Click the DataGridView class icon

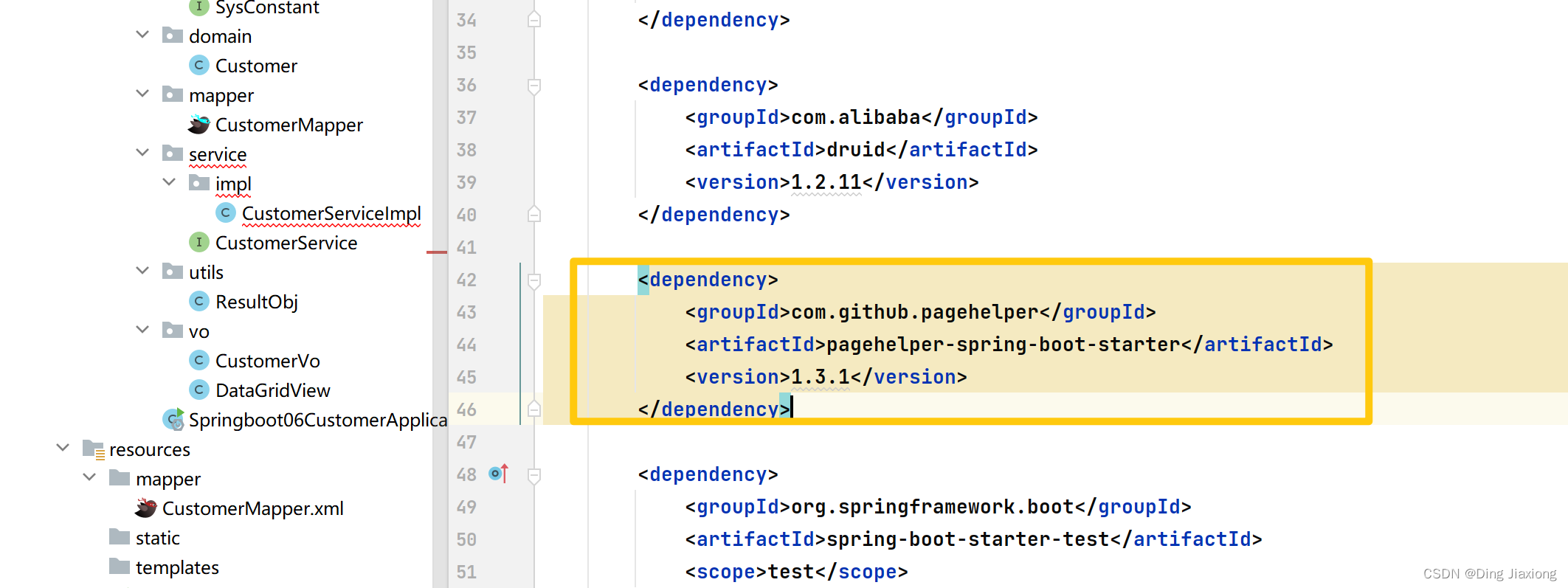pos(198,390)
